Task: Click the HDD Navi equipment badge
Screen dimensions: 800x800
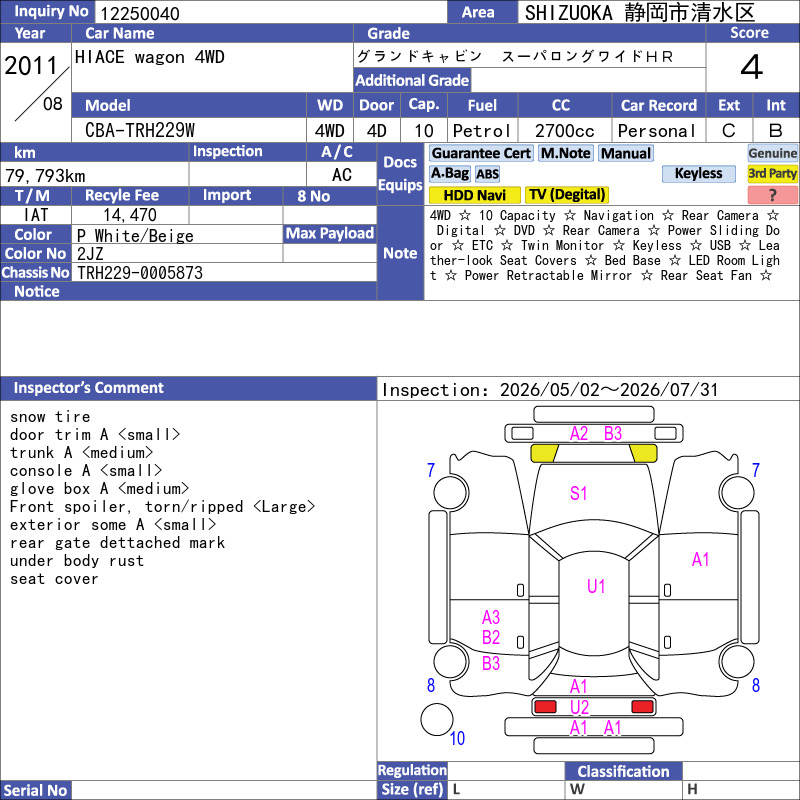Action: tap(474, 195)
